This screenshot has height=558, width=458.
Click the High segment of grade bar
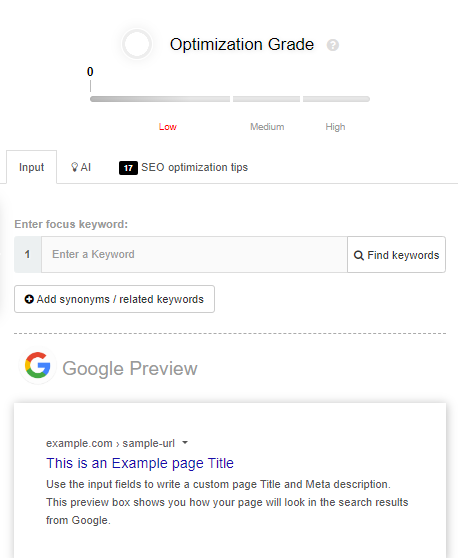pos(336,99)
